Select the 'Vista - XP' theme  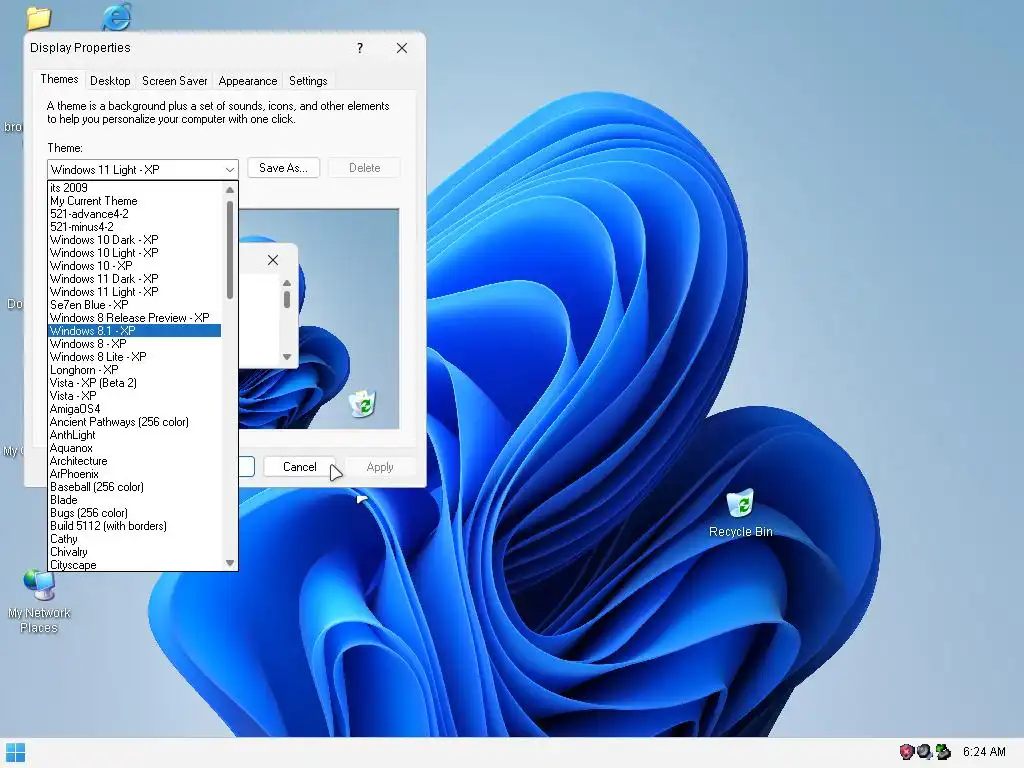pos(135,396)
